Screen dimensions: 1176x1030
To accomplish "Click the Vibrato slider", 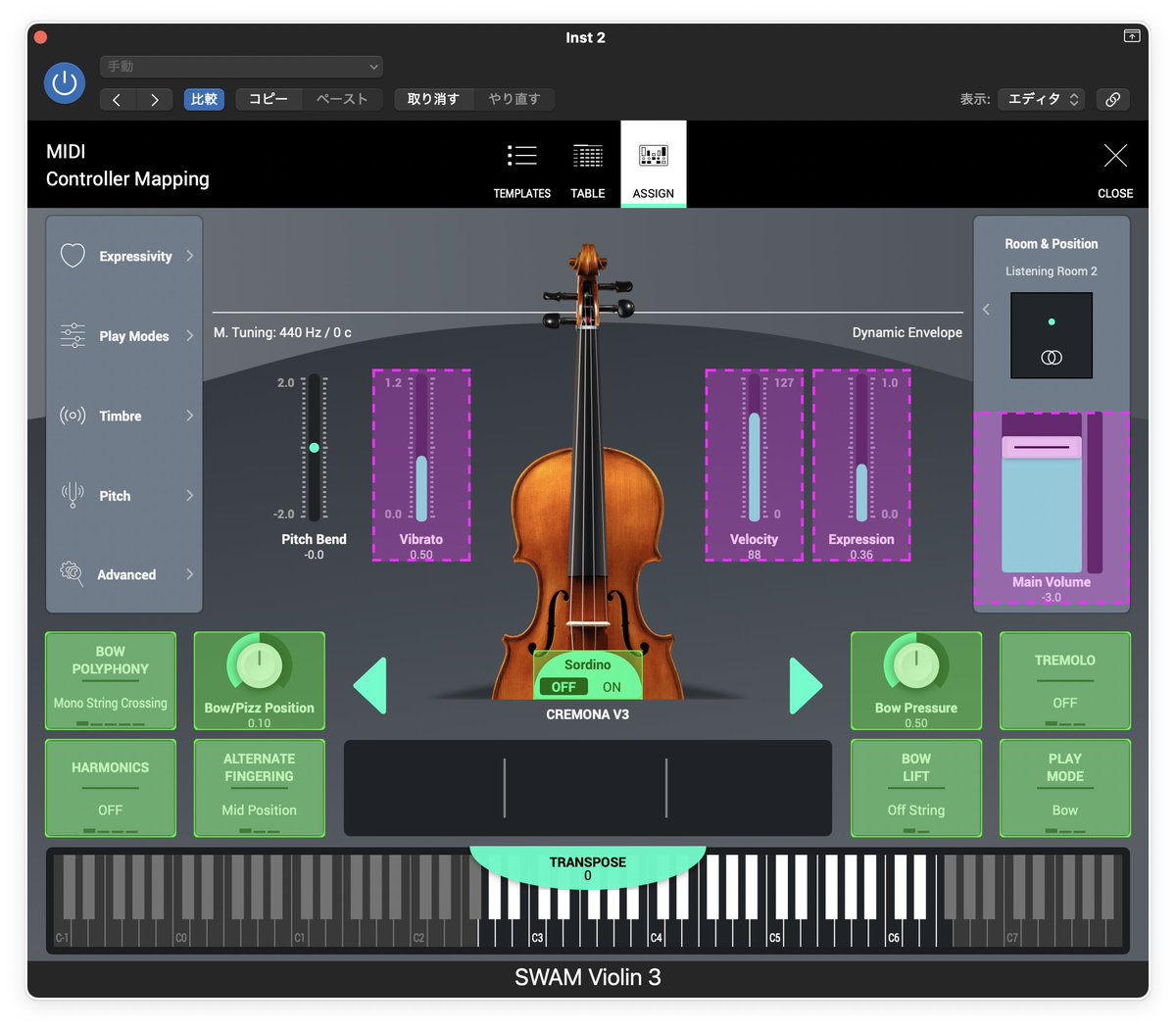I will click(x=421, y=448).
